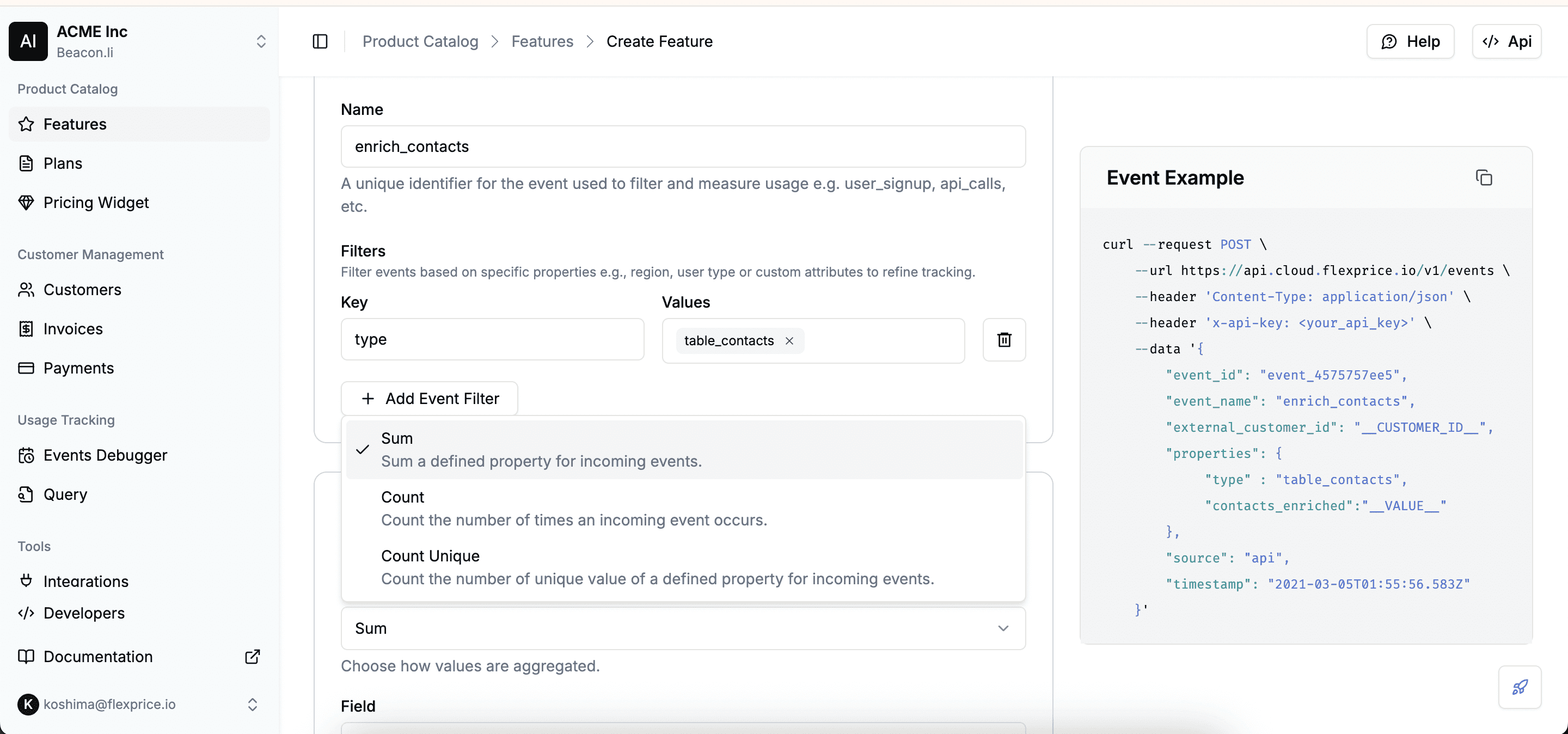Click the Documentation external-link icon

pos(253,657)
